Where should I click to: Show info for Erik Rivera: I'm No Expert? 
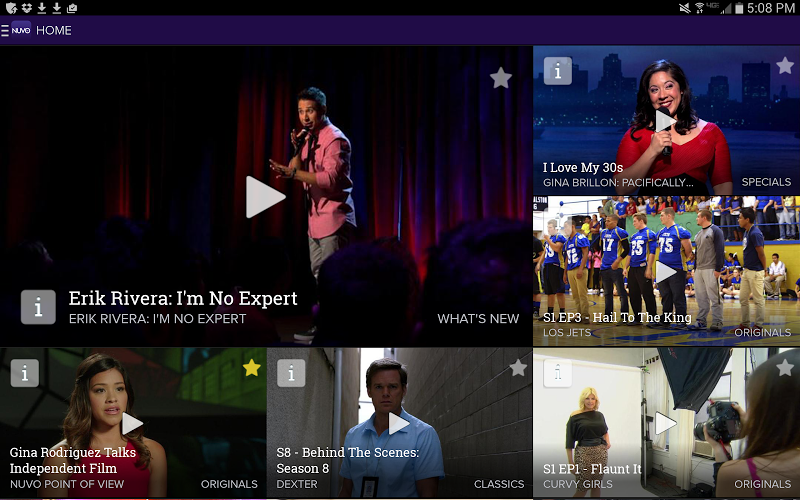[38, 307]
